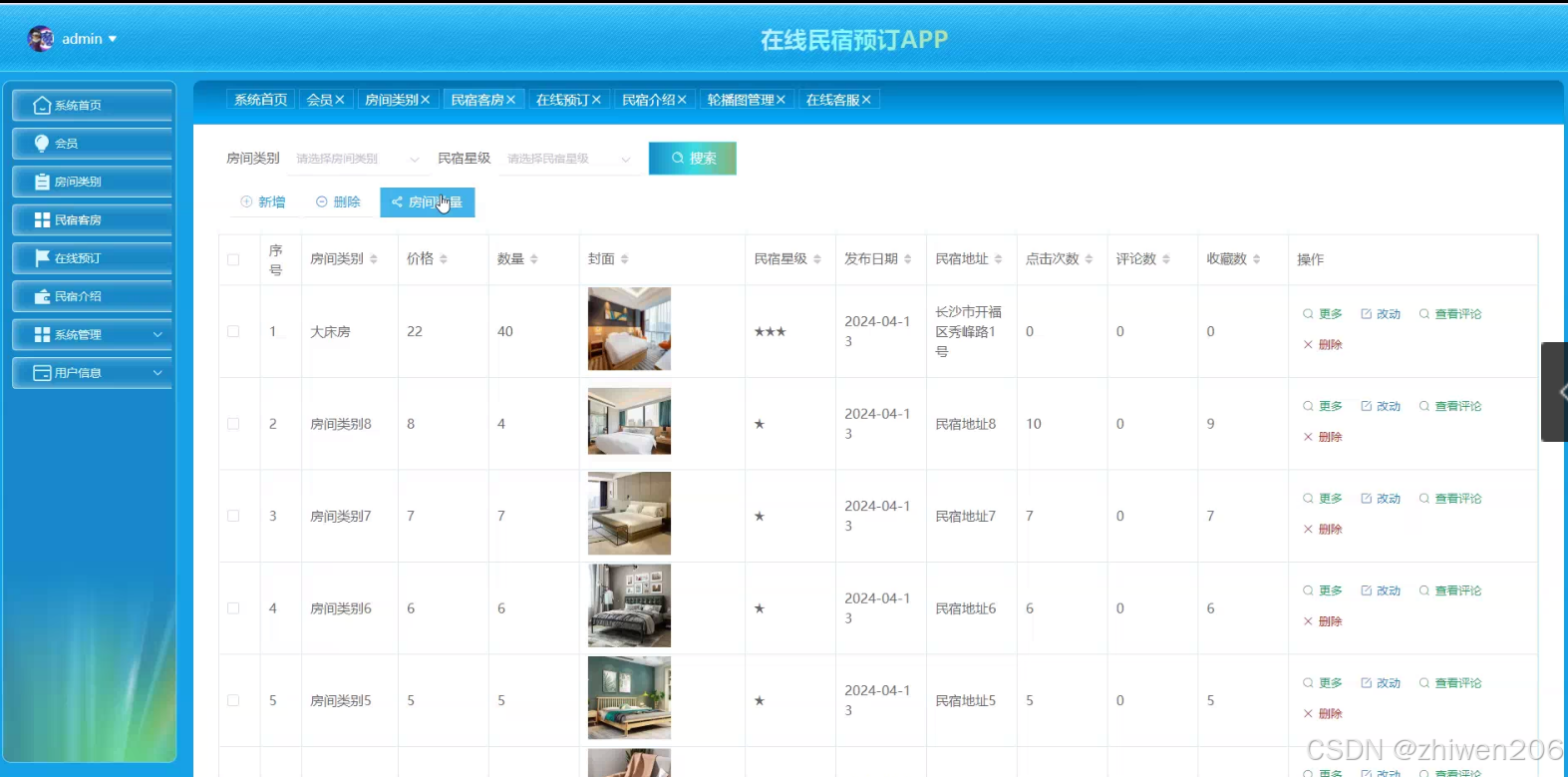The height and width of the screenshot is (777, 1568).
Task: Sort by 点击次数 column
Action: (1090, 259)
